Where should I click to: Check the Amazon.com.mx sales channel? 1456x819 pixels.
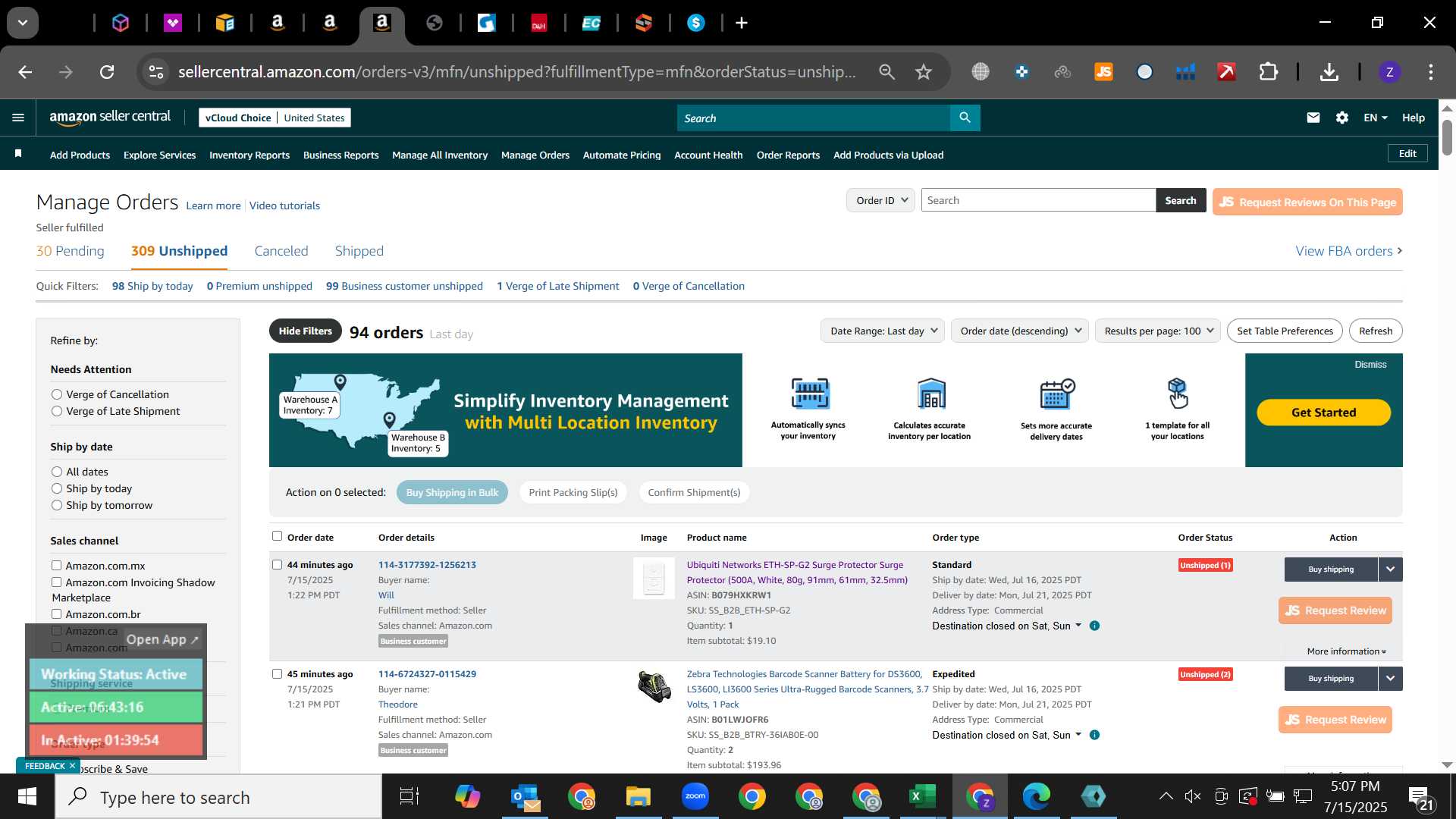click(56, 566)
